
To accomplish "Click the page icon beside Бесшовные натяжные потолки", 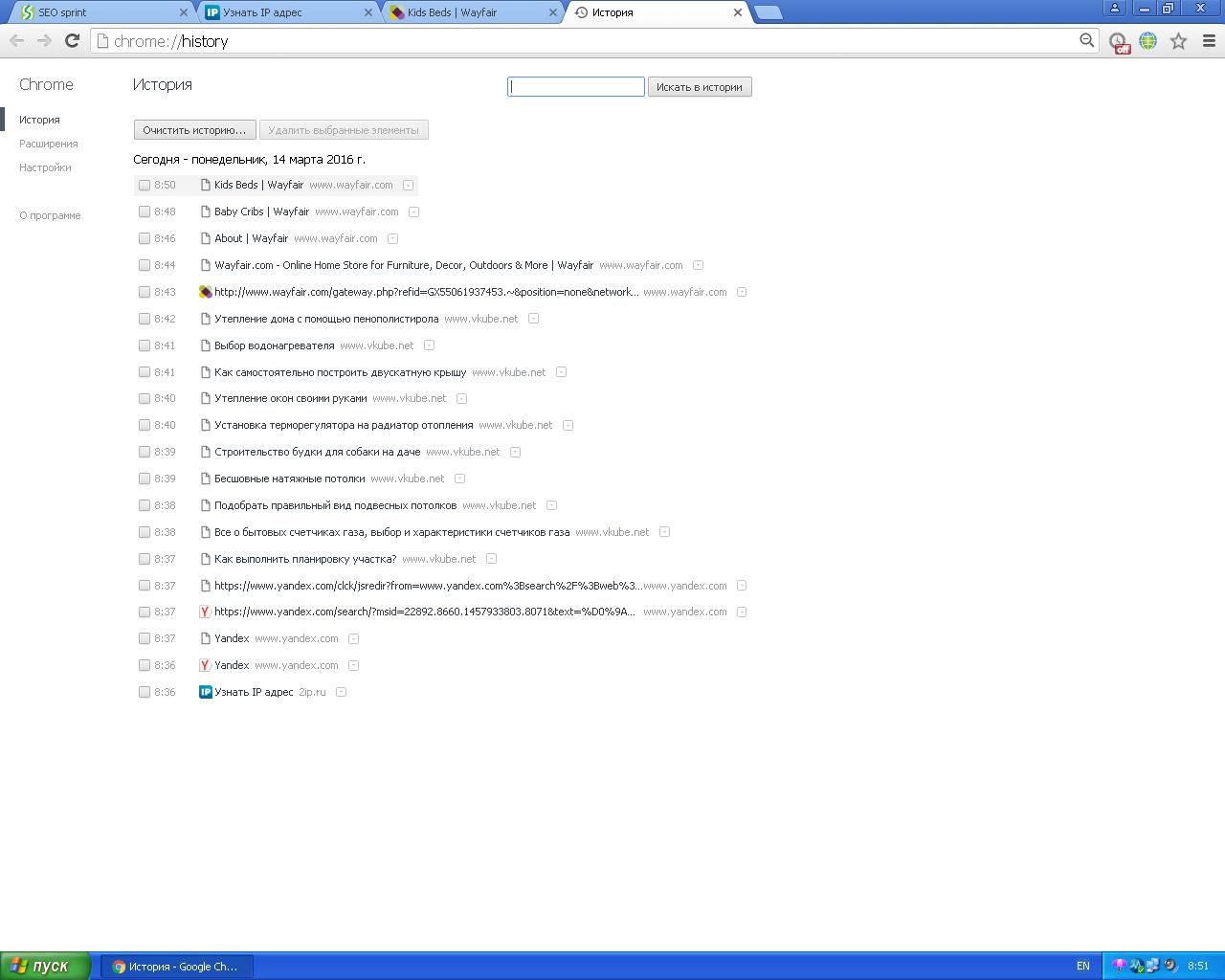I will point(205,479).
